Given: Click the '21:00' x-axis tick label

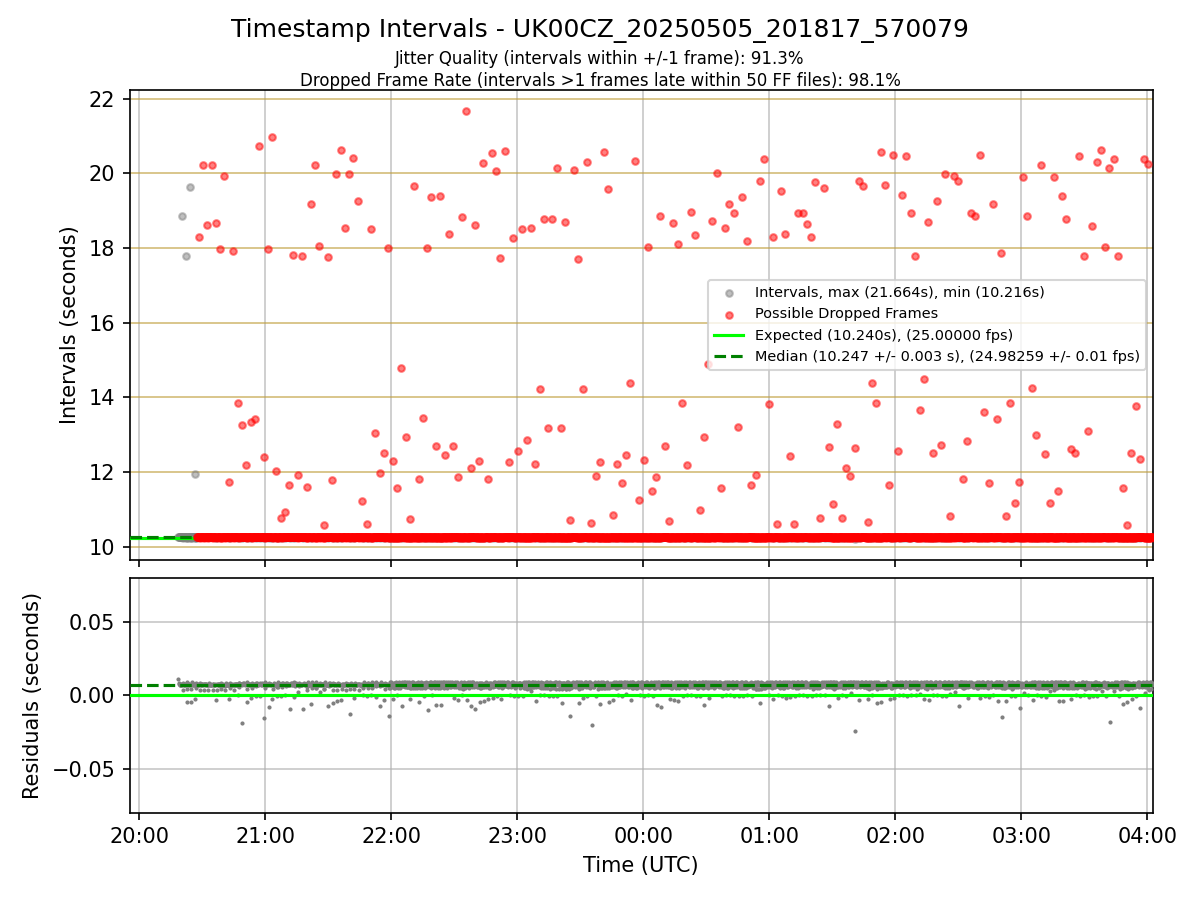Looking at the screenshot, I should click(x=264, y=834).
